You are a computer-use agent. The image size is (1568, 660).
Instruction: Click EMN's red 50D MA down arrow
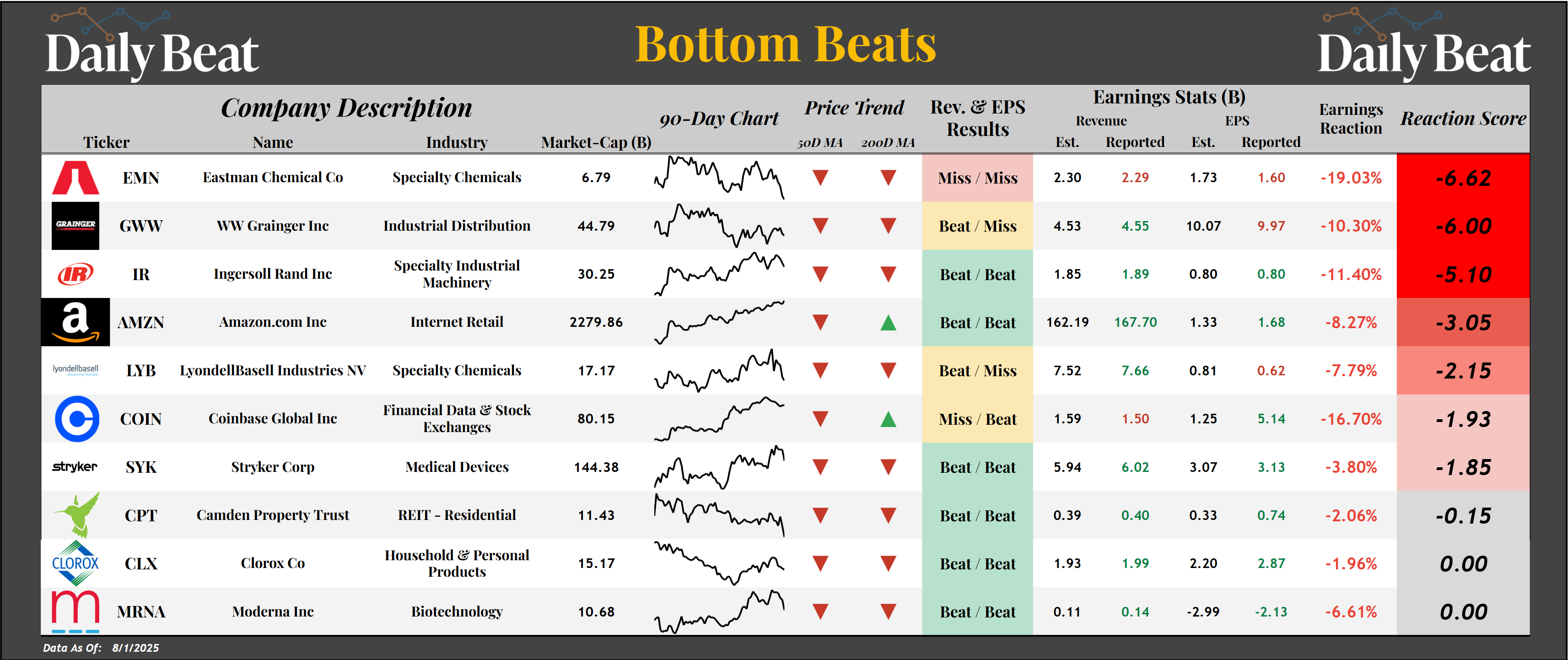click(820, 178)
